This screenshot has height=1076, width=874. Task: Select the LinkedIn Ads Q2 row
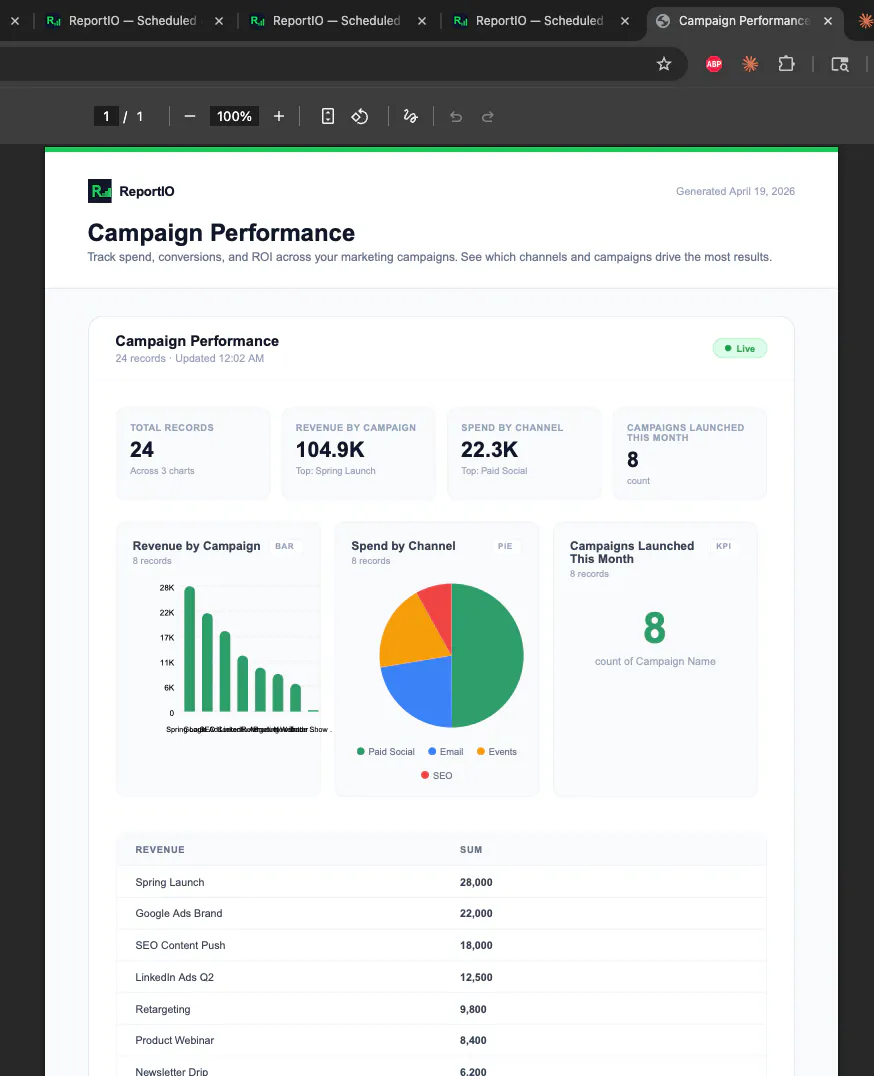441,977
